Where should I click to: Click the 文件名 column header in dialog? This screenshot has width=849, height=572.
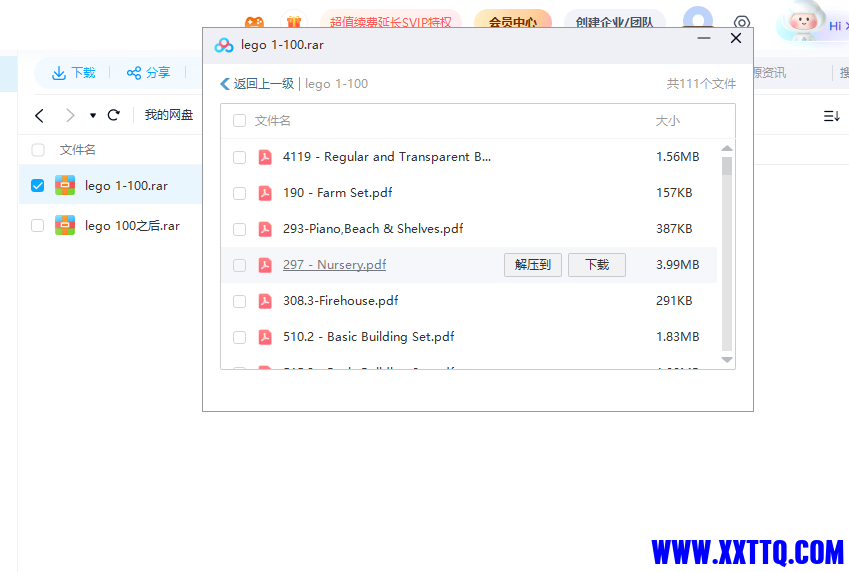[272, 121]
